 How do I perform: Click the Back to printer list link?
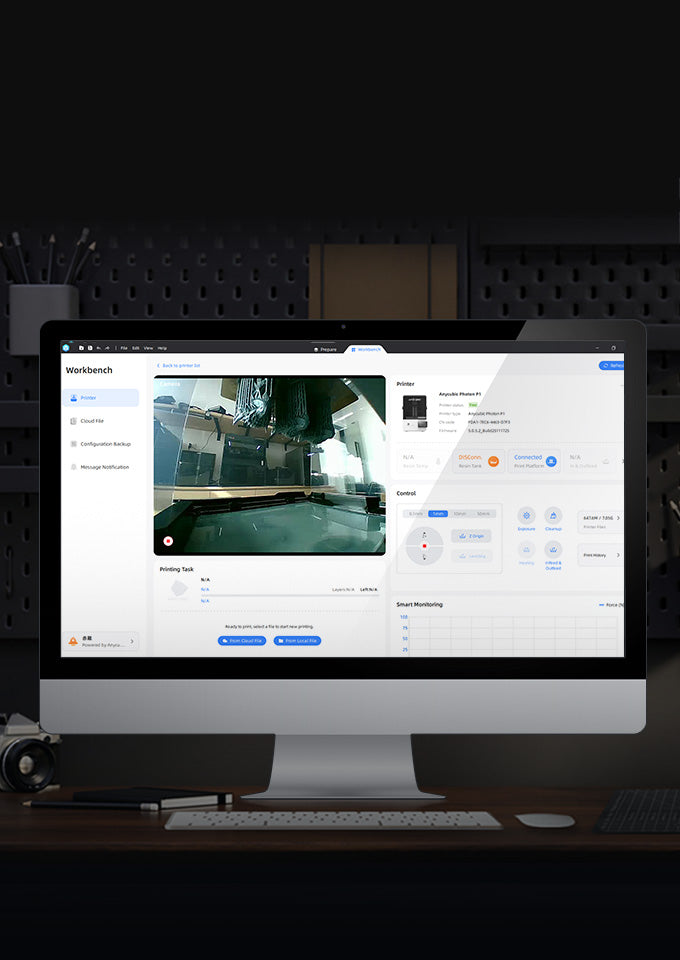point(179,366)
